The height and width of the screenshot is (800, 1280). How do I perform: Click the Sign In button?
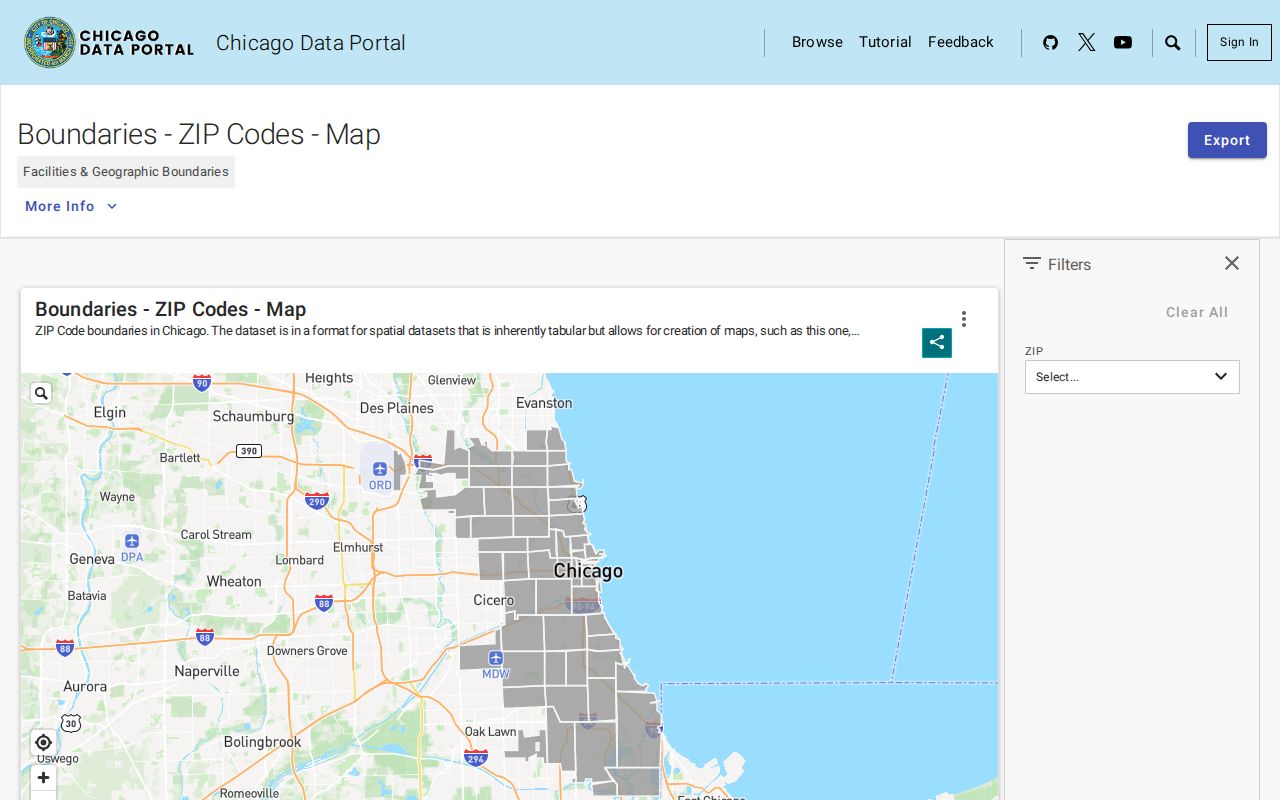point(1239,42)
